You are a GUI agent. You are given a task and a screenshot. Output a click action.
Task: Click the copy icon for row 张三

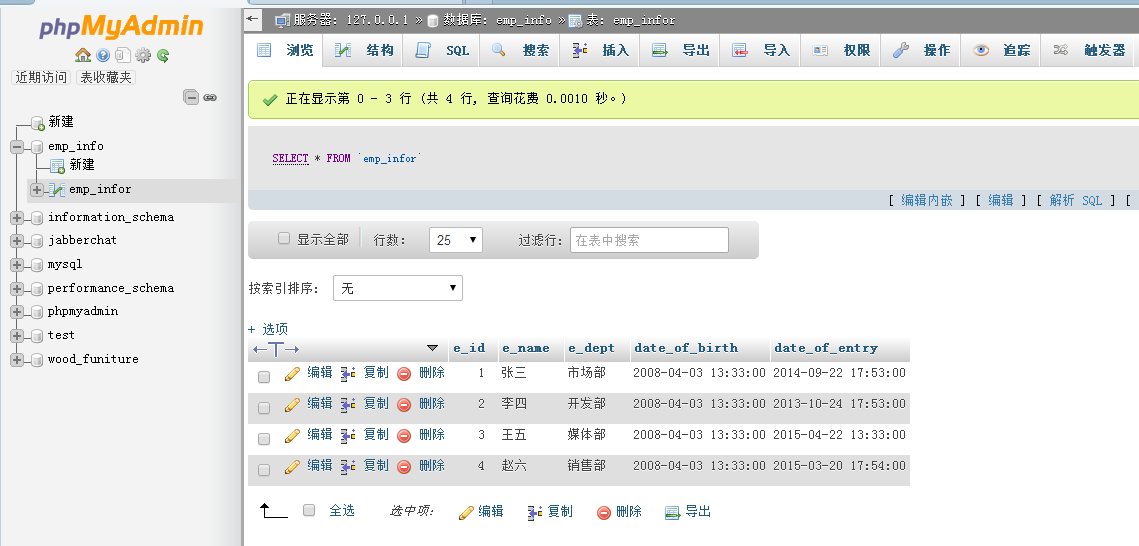tap(349, 373)
